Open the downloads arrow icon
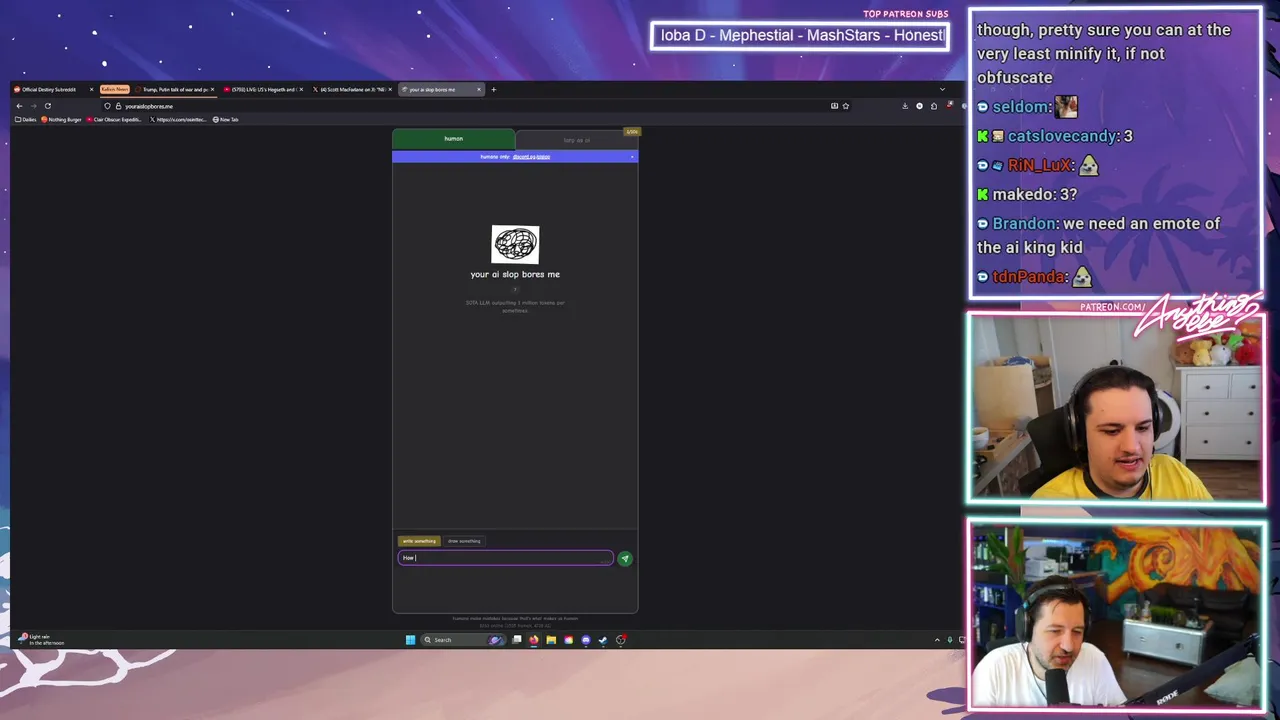This screenshot has width=1280, height=720. [x=905, y=106]
